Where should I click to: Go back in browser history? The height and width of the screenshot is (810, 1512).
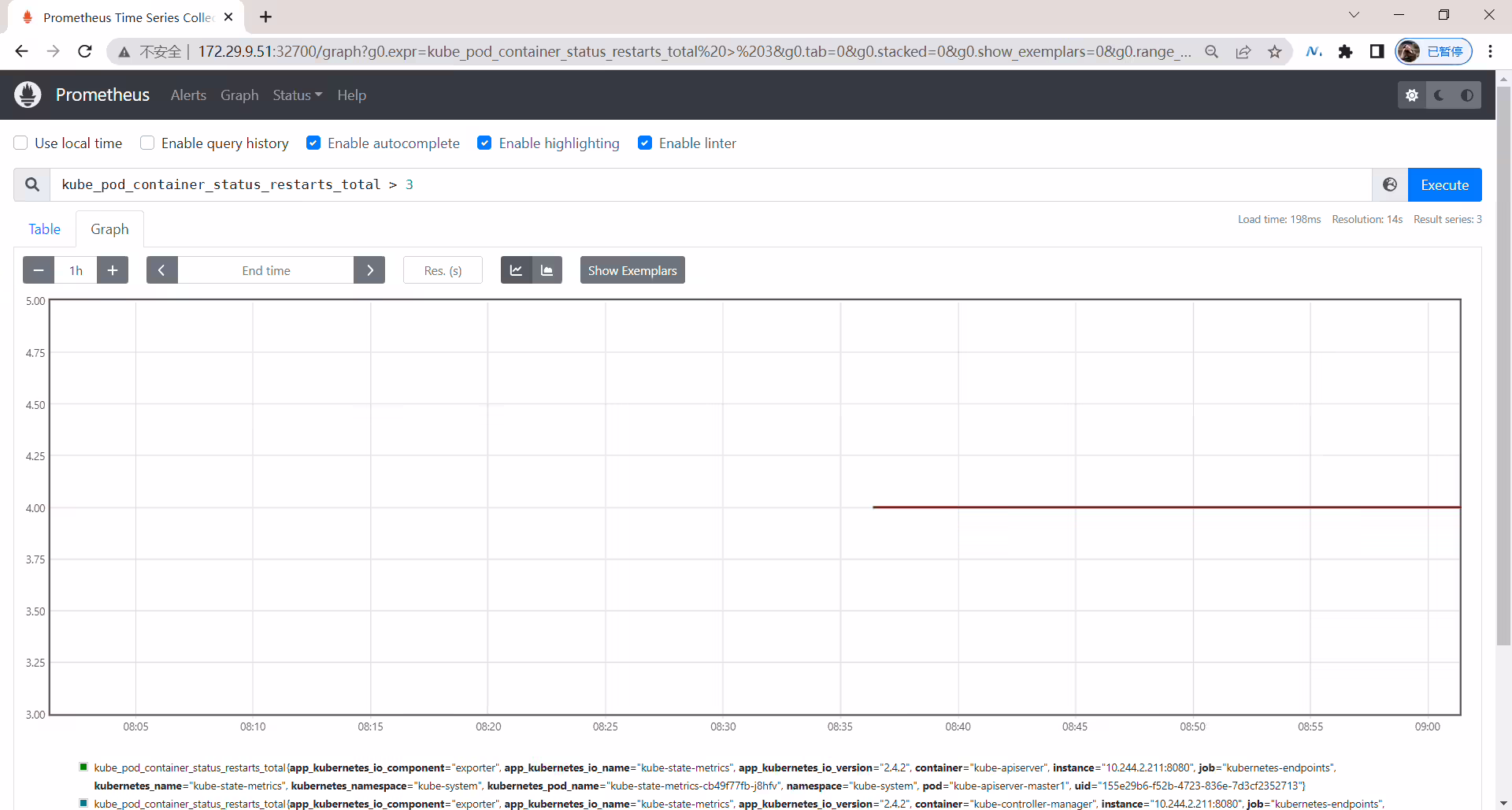(21, 52)
